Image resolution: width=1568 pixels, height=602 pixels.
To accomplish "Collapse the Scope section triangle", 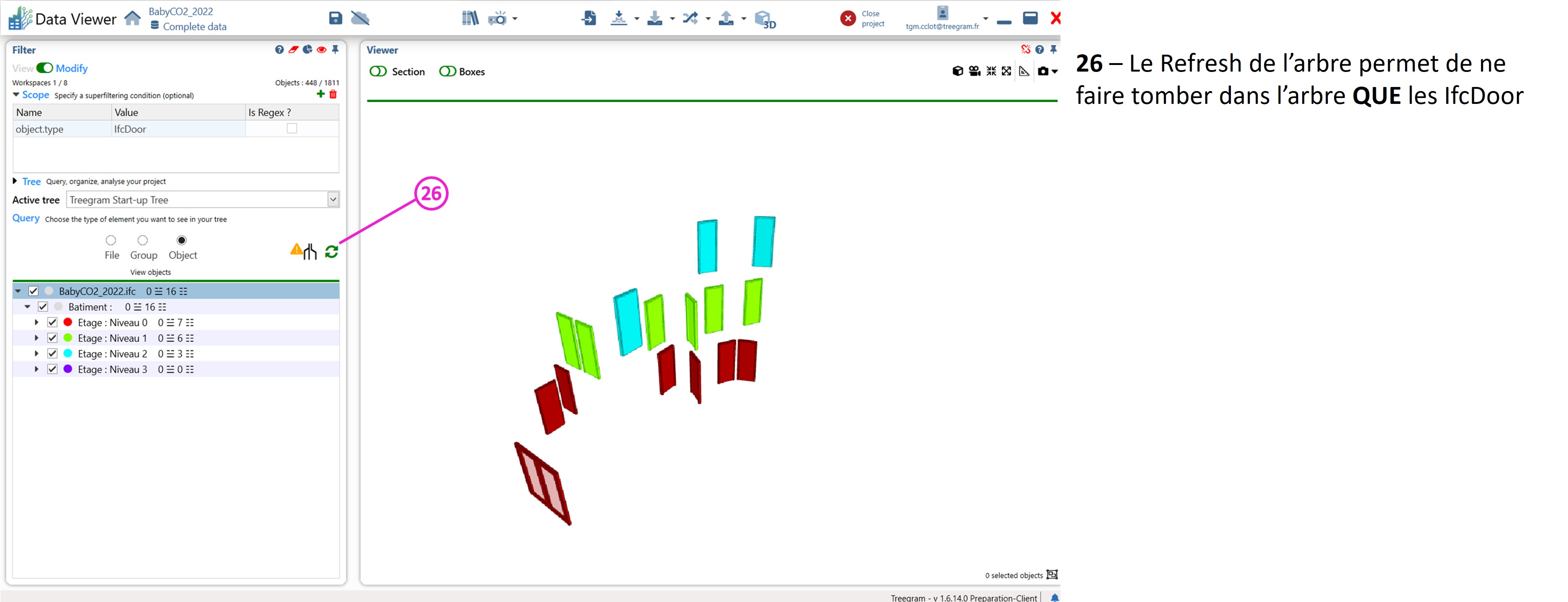I will (x=16, y=95).
